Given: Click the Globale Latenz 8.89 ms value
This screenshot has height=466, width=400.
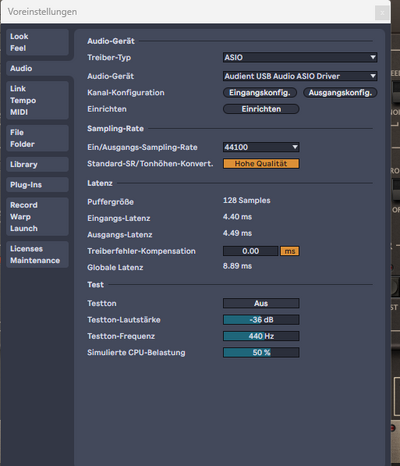Looking at the screenshot, I should click(237, 266).
